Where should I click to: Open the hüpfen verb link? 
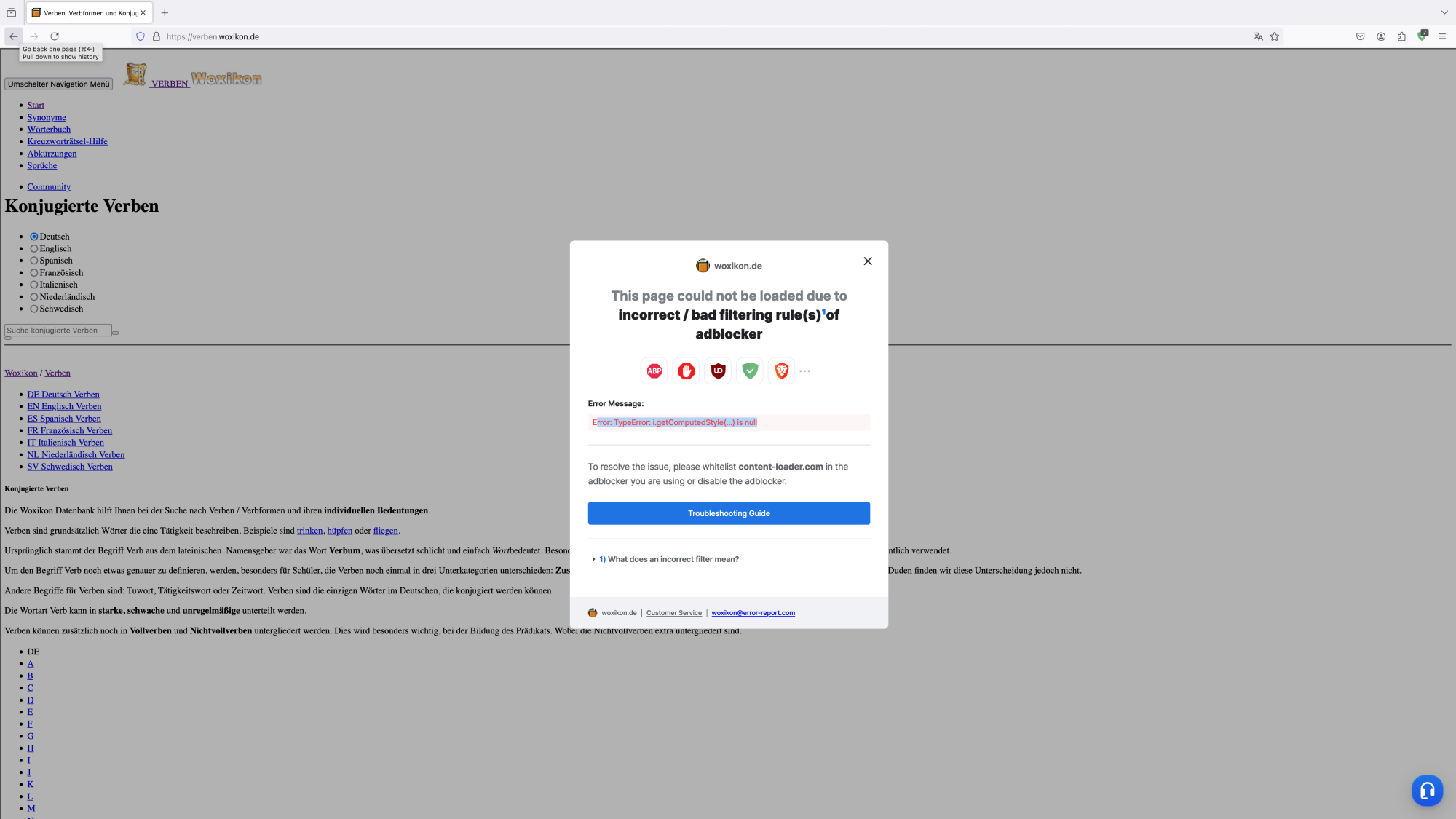(x=339, y=531)
